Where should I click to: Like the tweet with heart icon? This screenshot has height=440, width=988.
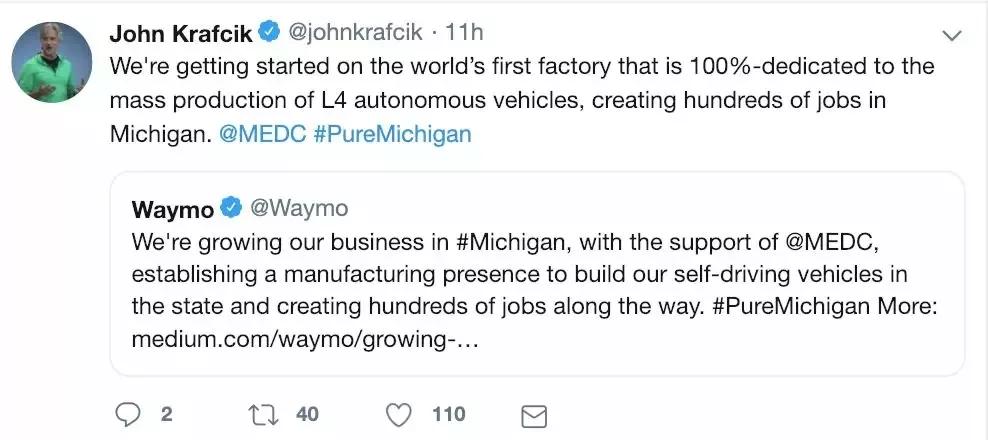[399, 414]
